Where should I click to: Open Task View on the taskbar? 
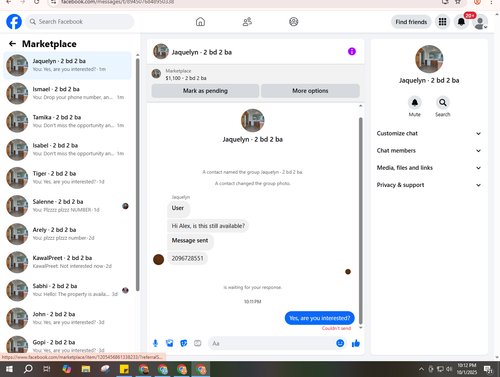coord(47,369)
